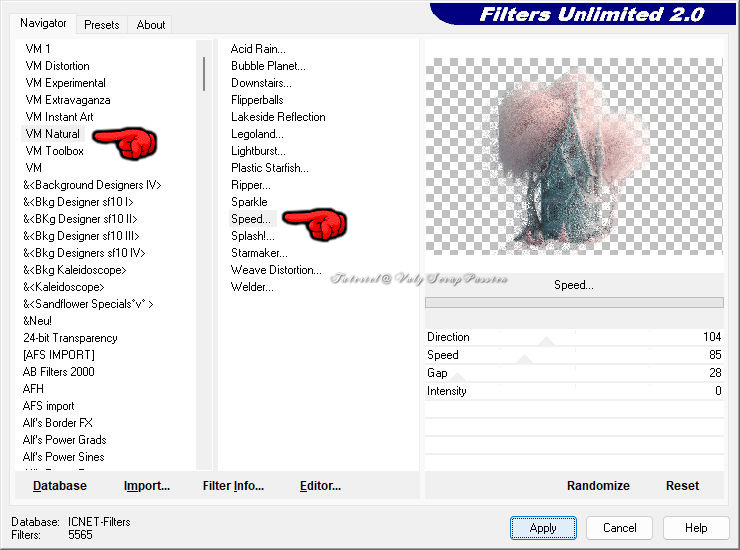Open Help for the dialog

(x=696, y=528)
